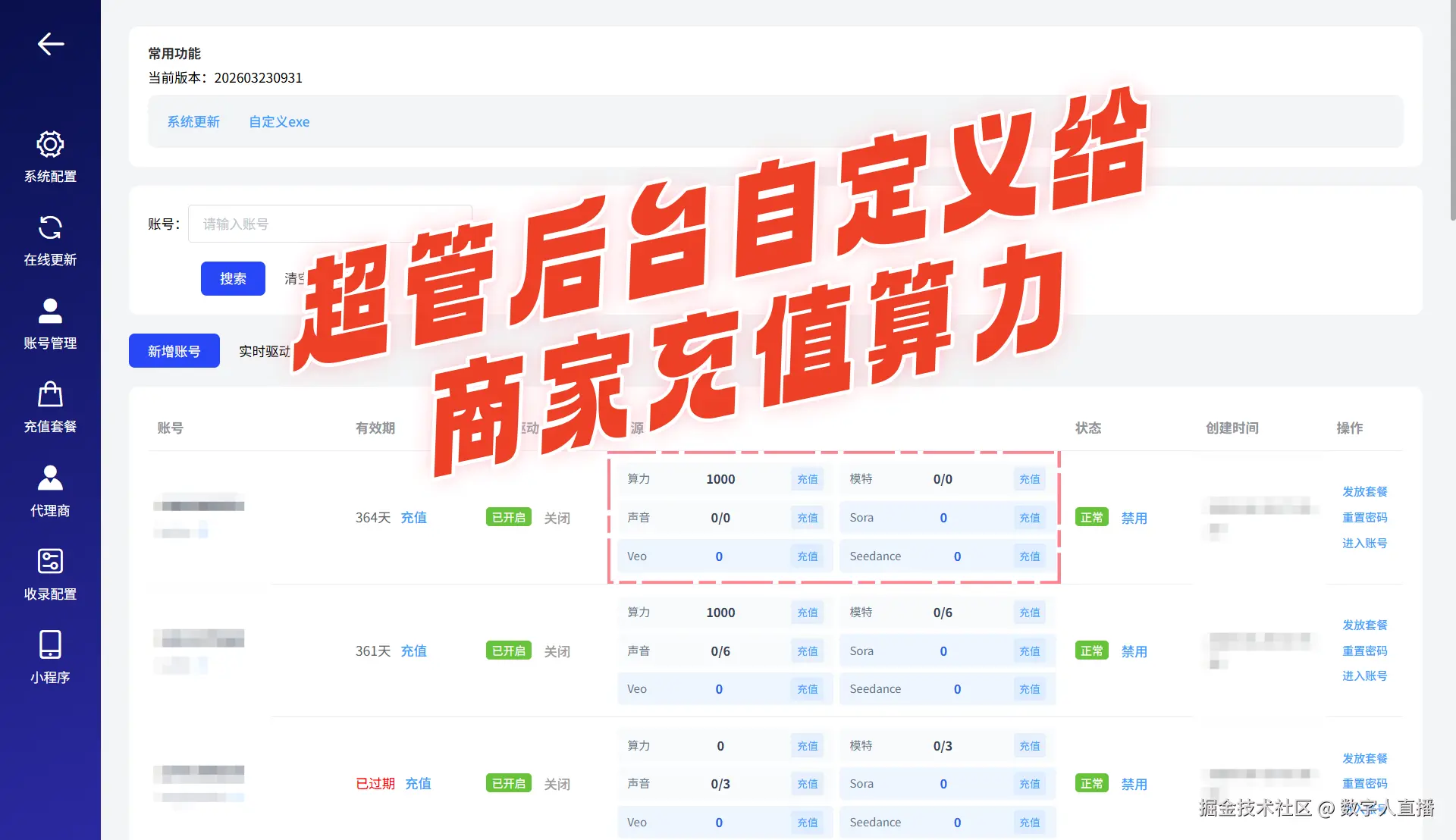
Task: Open 代理商 agent icon in sidebar
Action: coord(50,478)
